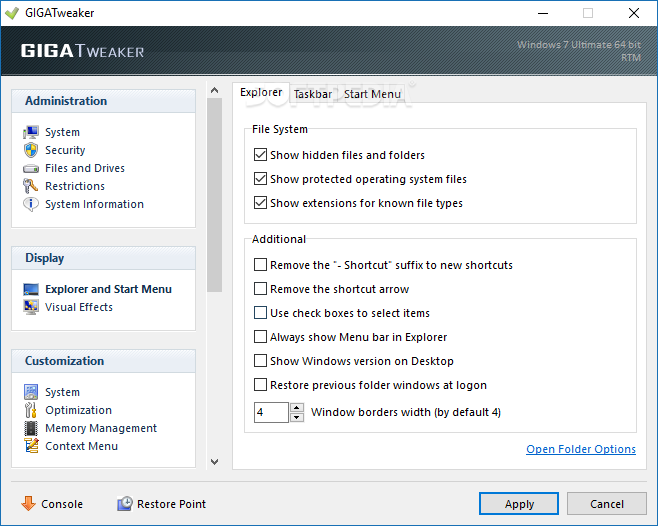
Task: Click the Files and Drives disk icon
Action: tap(31, 168)
